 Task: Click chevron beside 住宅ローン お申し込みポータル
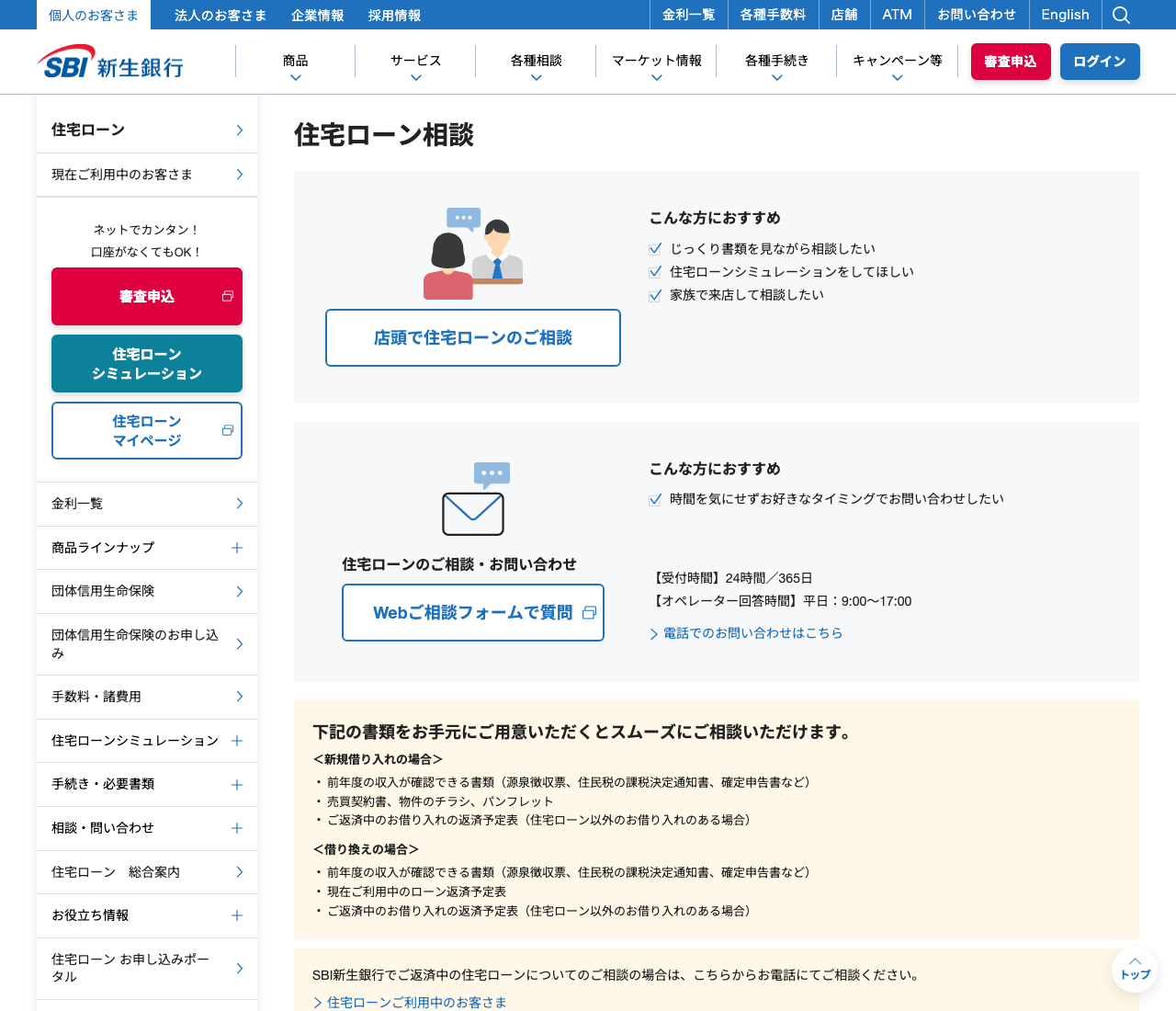[x=240, y=968]
